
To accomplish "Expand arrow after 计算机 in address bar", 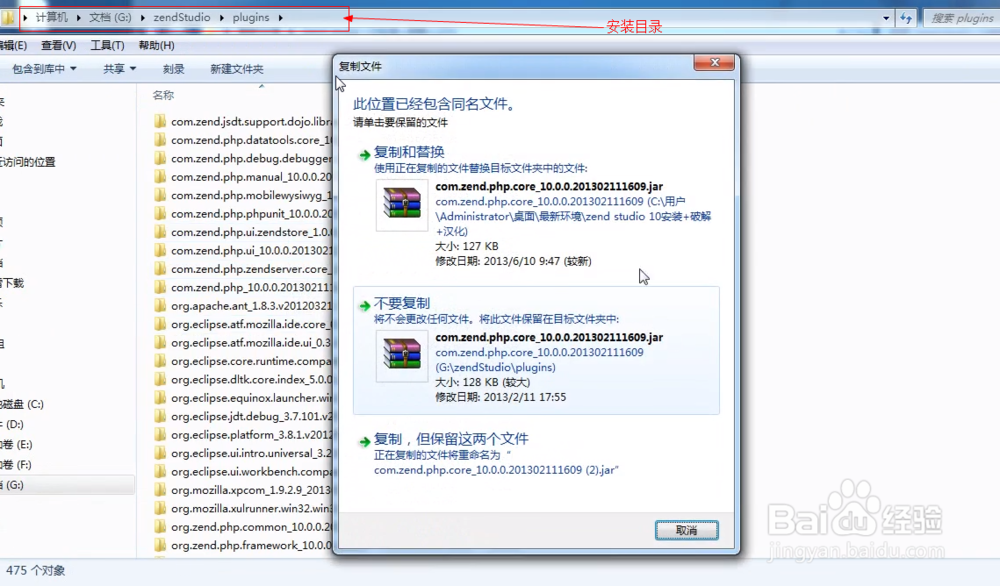I will (78, 18).
